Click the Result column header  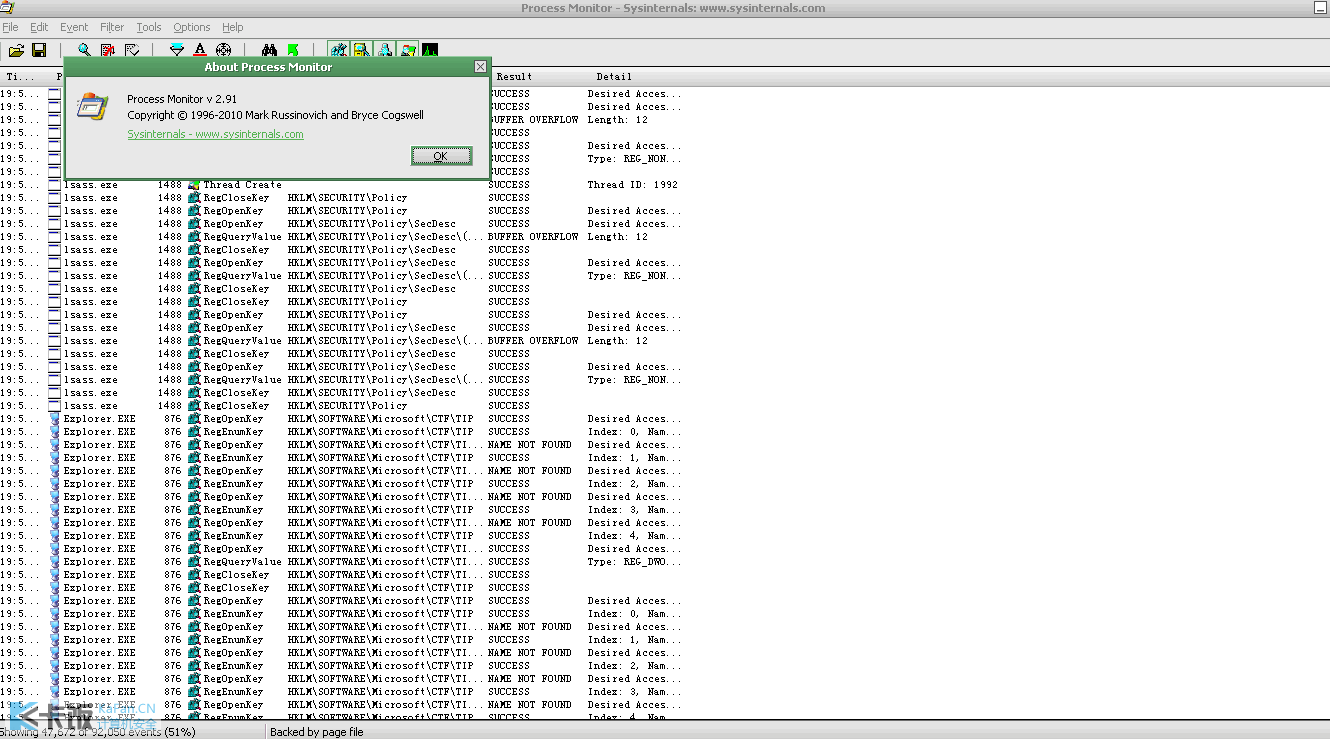coord(515,77)
